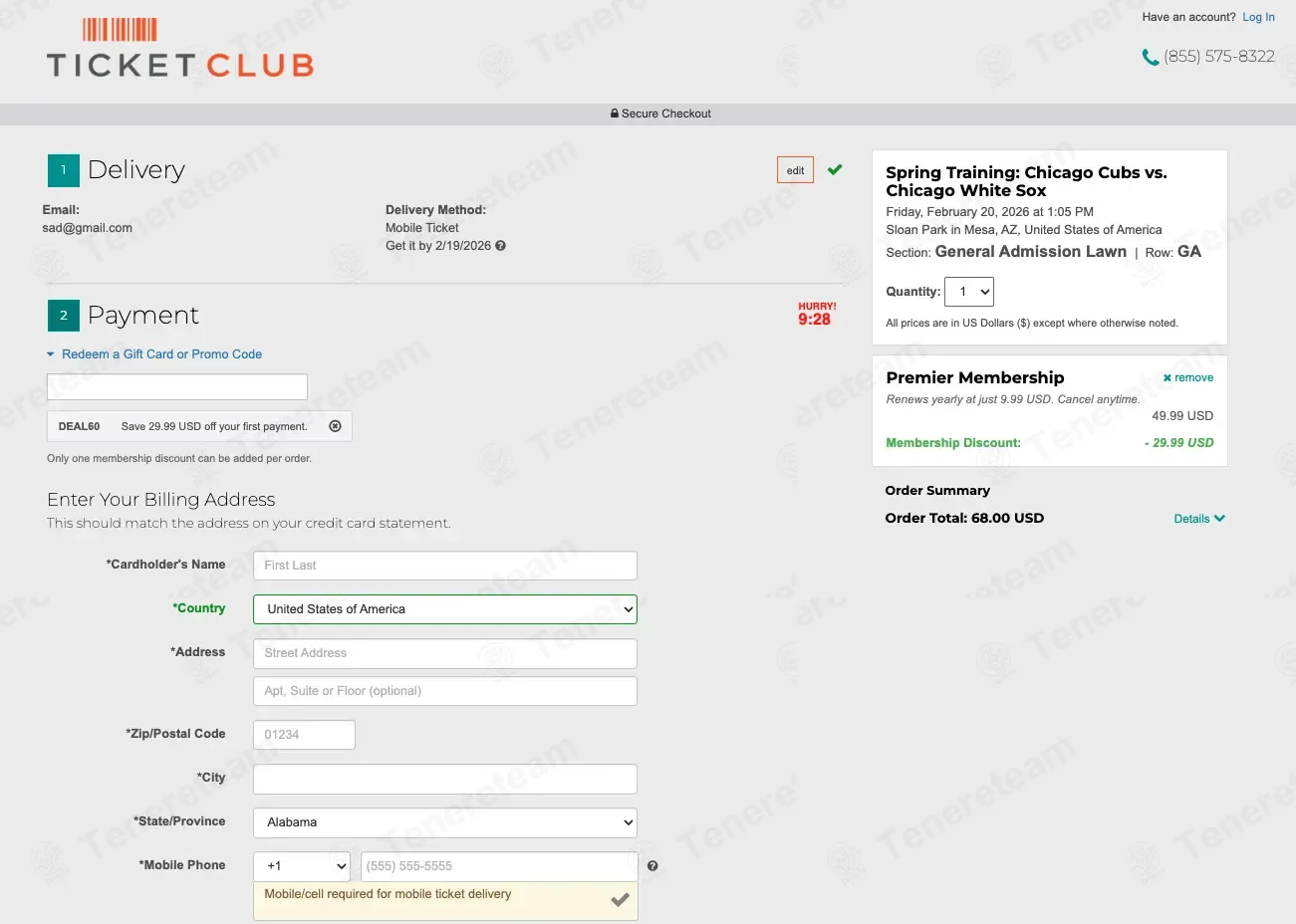Open the mobile phone help tooltip icon
The width and height of the screenshot is (1296, 924).
click(x=652, y=866)
